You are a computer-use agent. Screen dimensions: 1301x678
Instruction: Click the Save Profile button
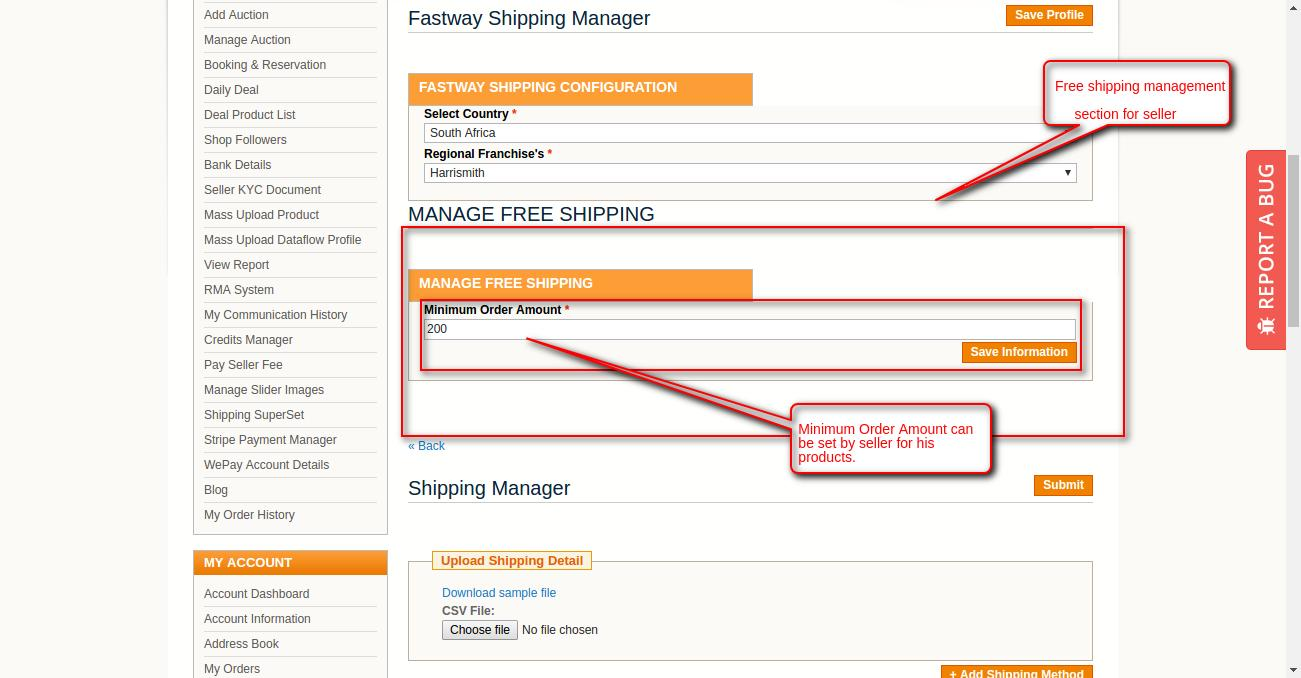click(1048, 15)
